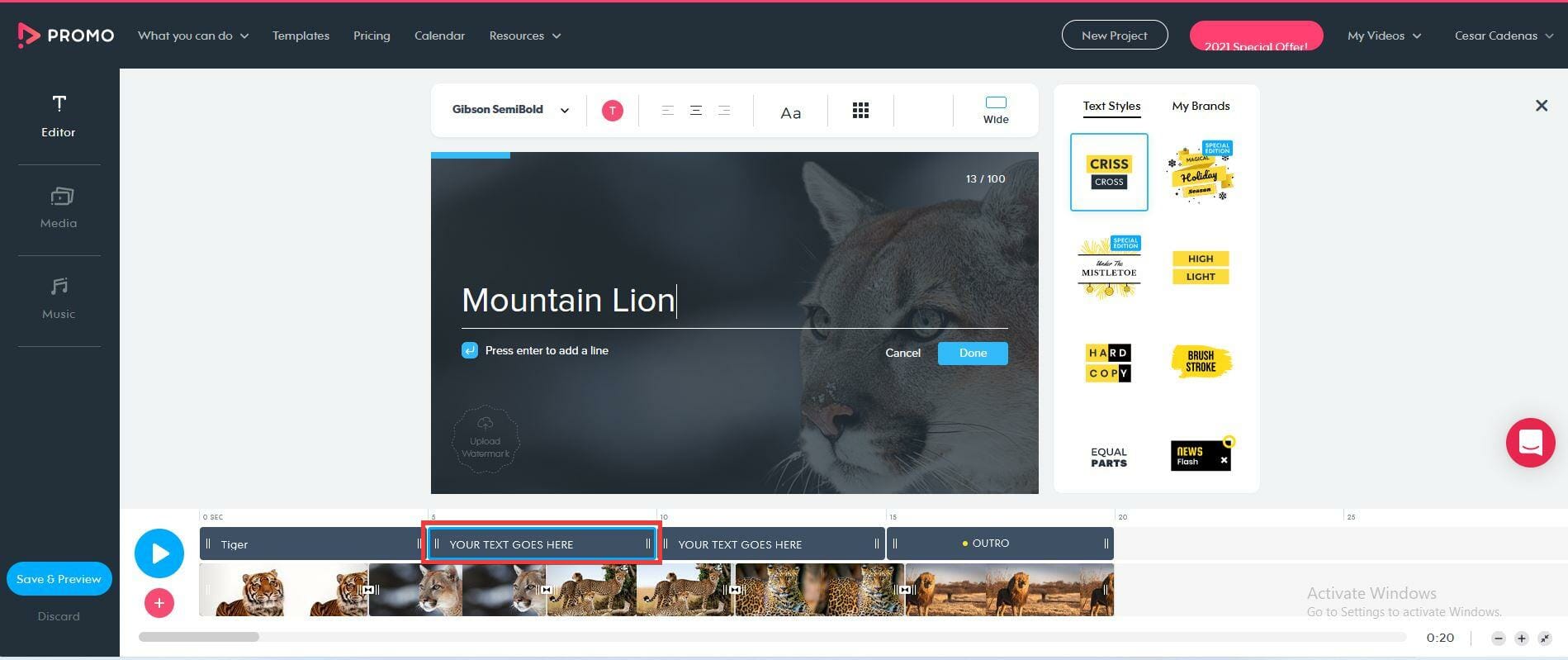This screenshot has height=660, width=1568.
Task: Center-align the text
Action: (696, 111)
